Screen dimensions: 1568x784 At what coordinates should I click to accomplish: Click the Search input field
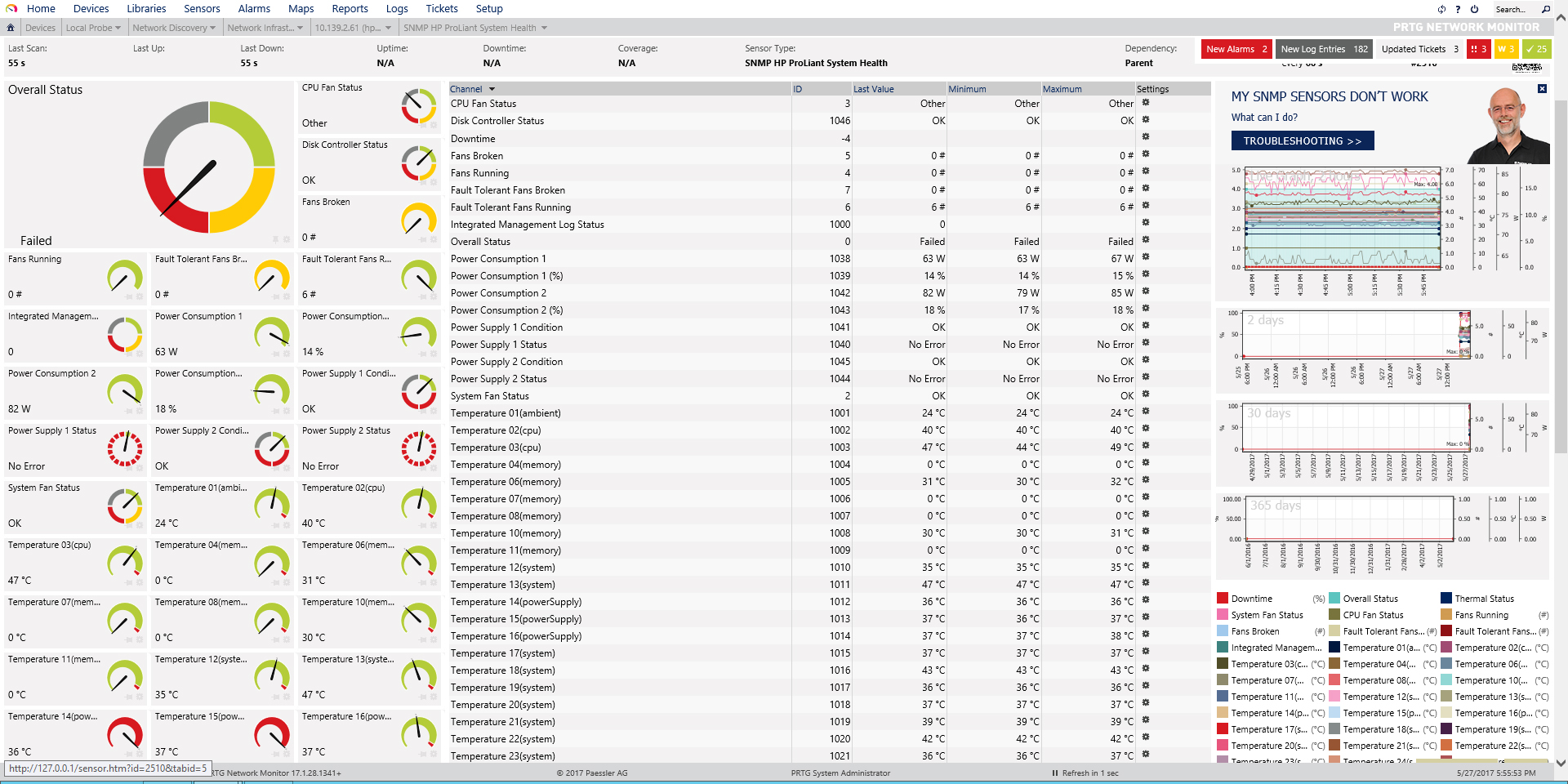(x=1515, y=9)
